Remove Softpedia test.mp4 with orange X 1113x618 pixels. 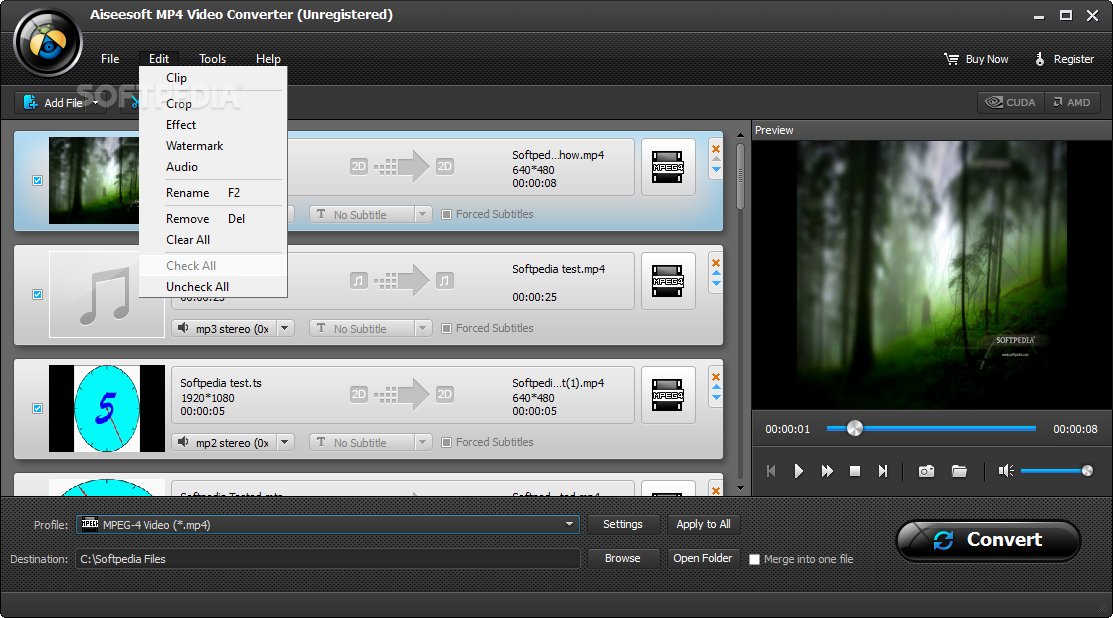716,263
